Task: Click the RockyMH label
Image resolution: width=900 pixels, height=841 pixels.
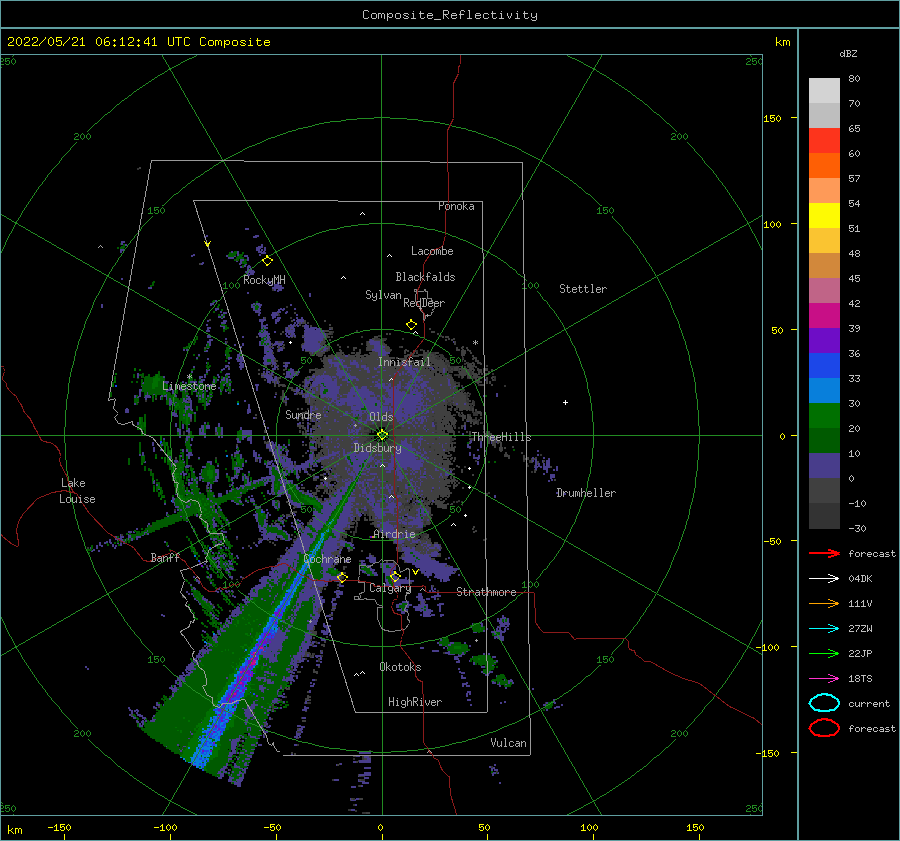Action: point(264,280)
